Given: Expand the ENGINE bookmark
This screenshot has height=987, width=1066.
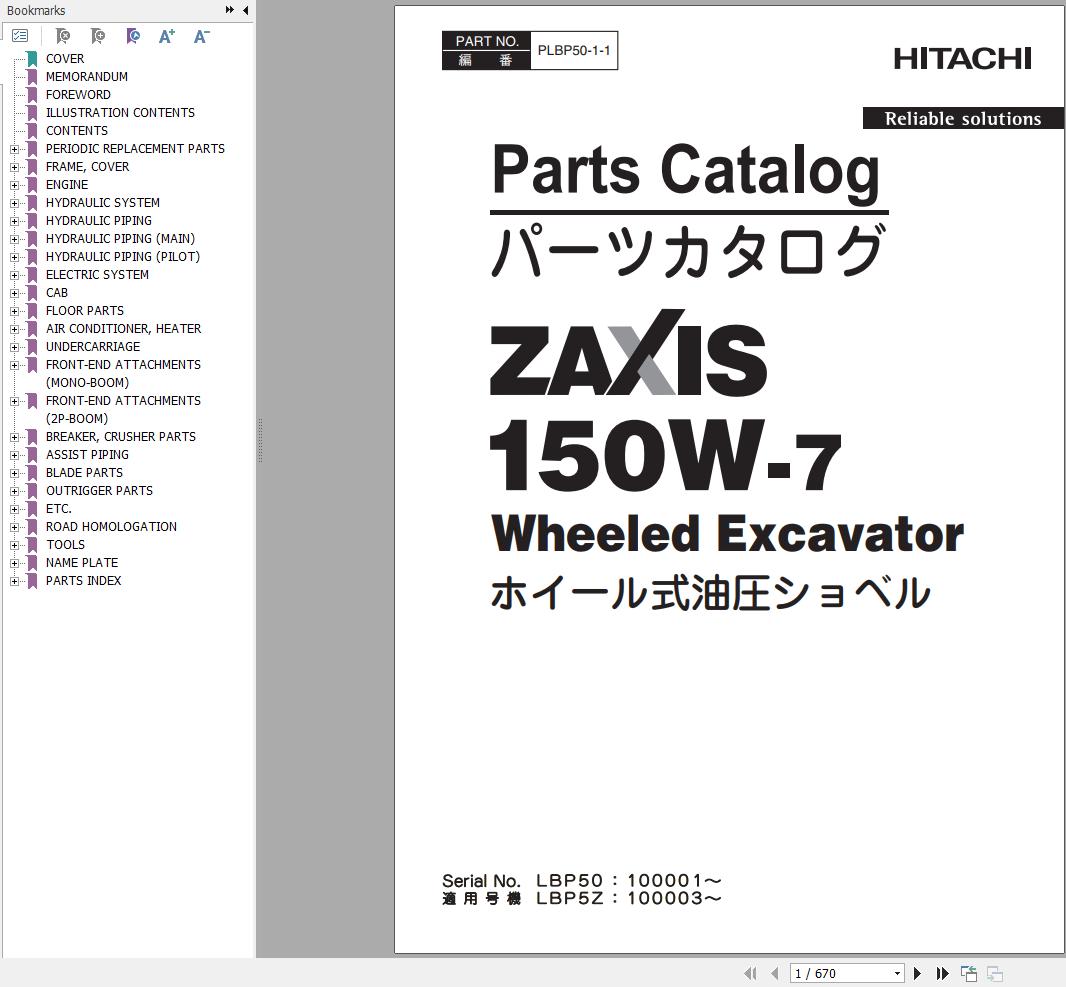Looking at the screenshot, I should [x=14, y=185].
